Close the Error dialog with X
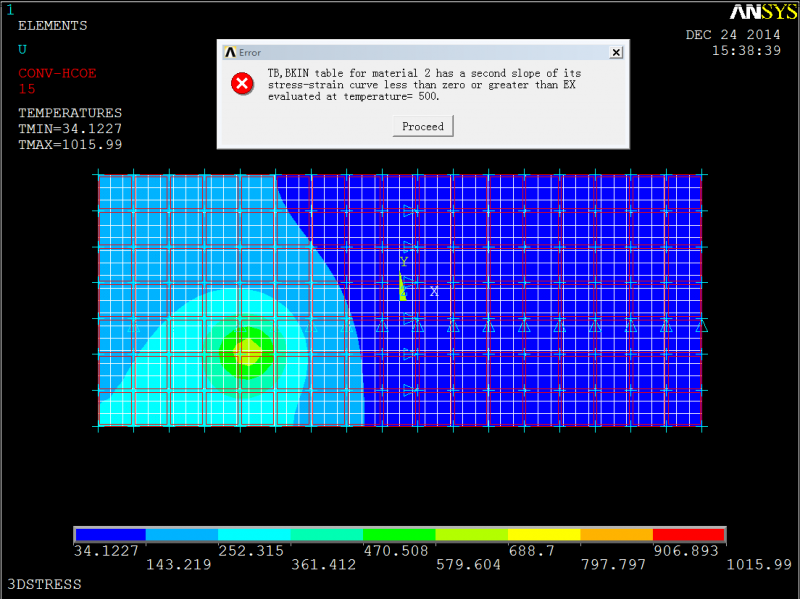 pos(616,52)
